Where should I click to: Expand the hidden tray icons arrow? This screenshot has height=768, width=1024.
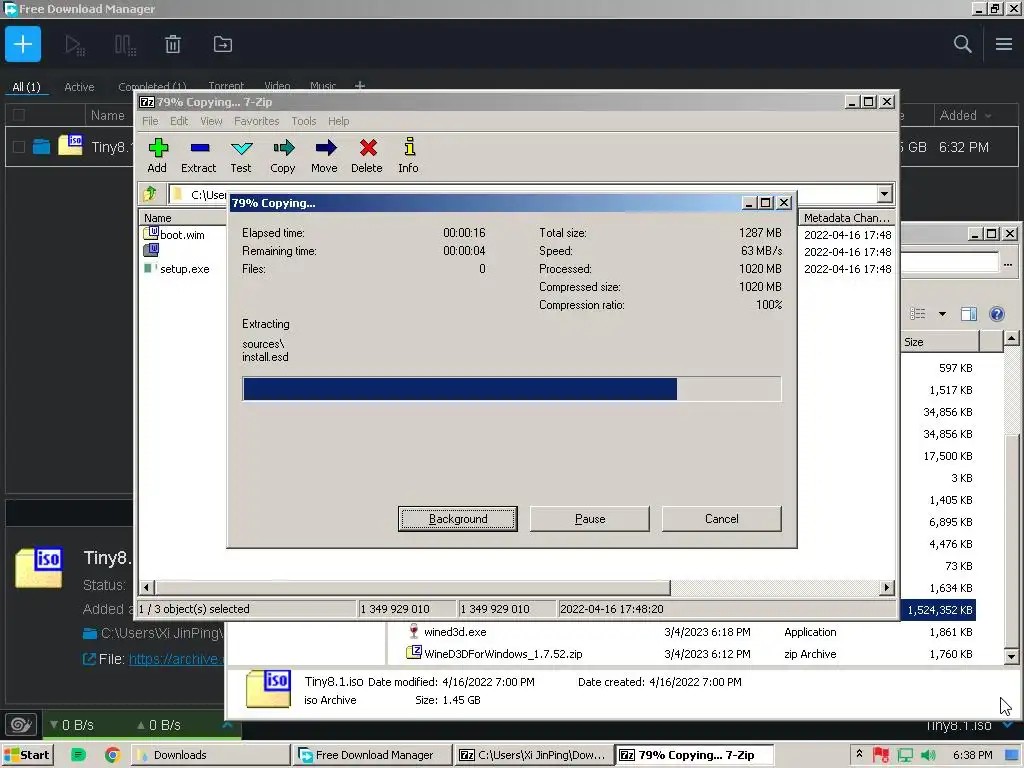pyautogui.click(x=859, y=754)
